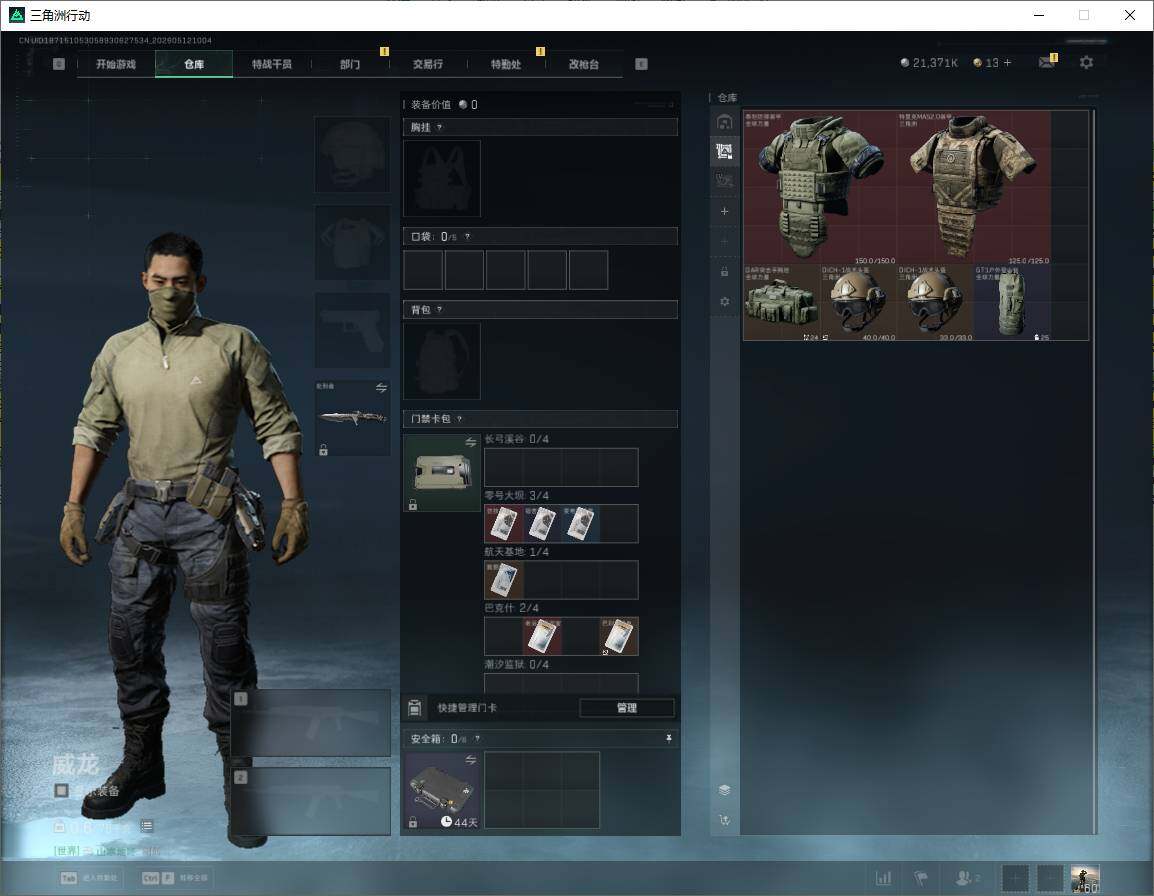Select the safe box case item
This screenshot has height=896, width=1154.
click(x=442, y=790)
